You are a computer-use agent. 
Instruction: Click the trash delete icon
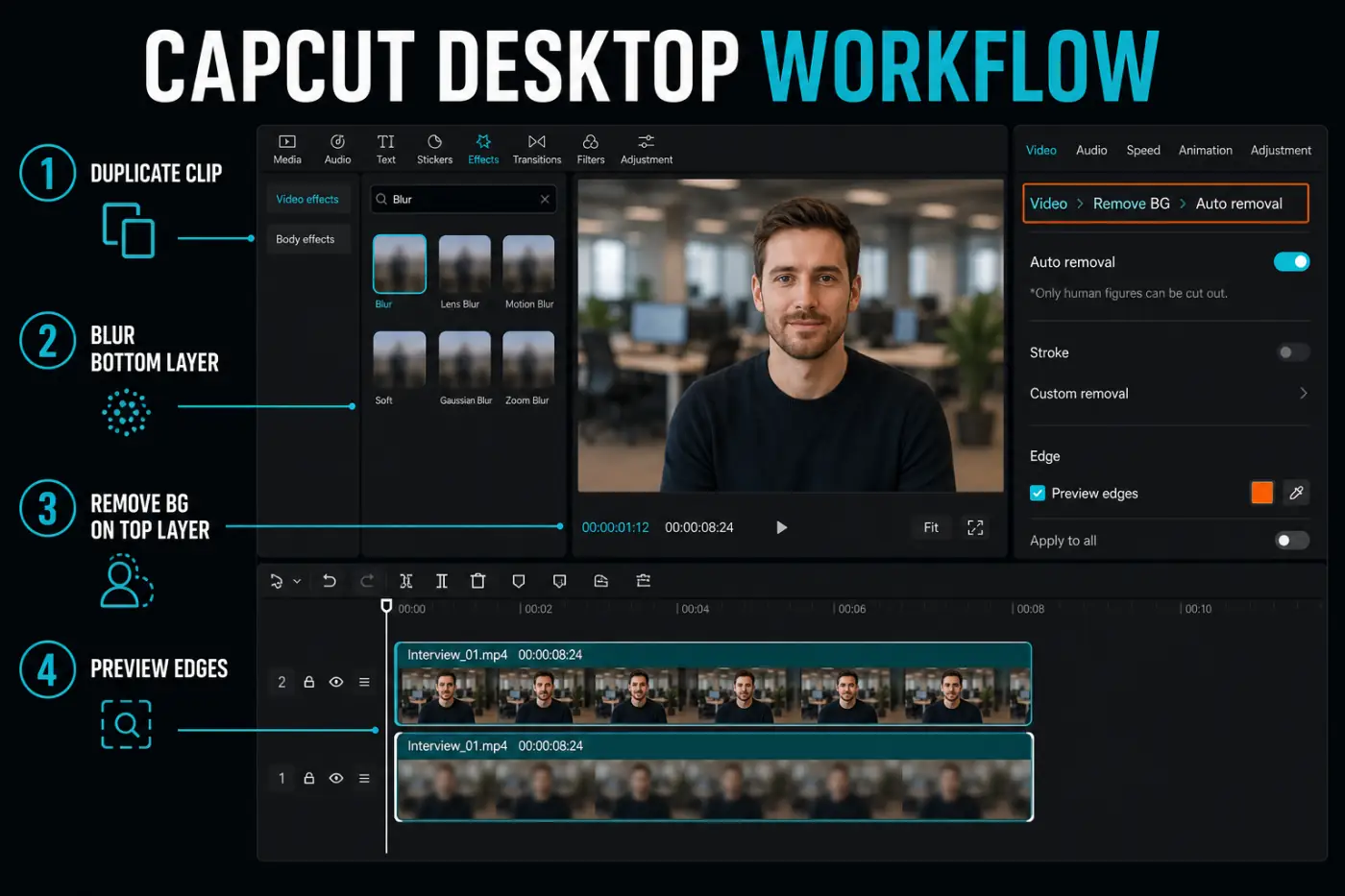tap(477, 581)
